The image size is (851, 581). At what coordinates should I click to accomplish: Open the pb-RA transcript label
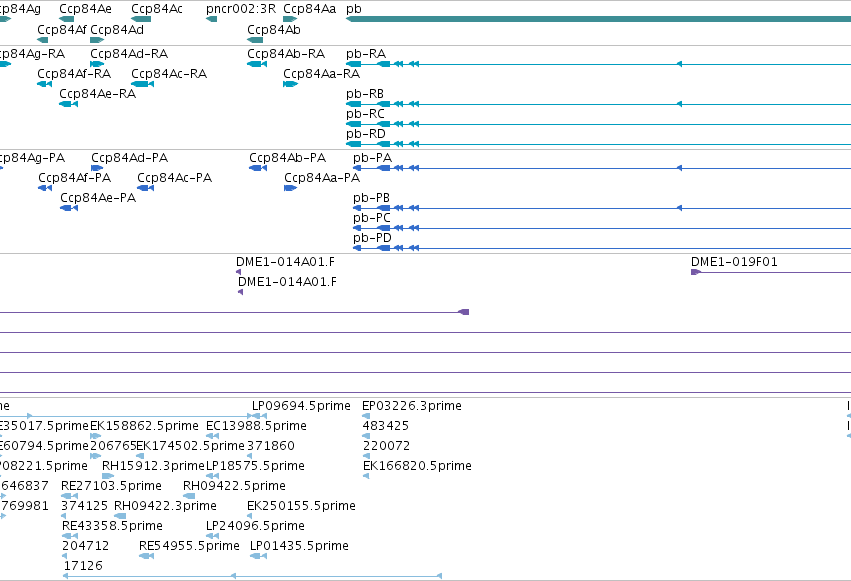[366, 54]
